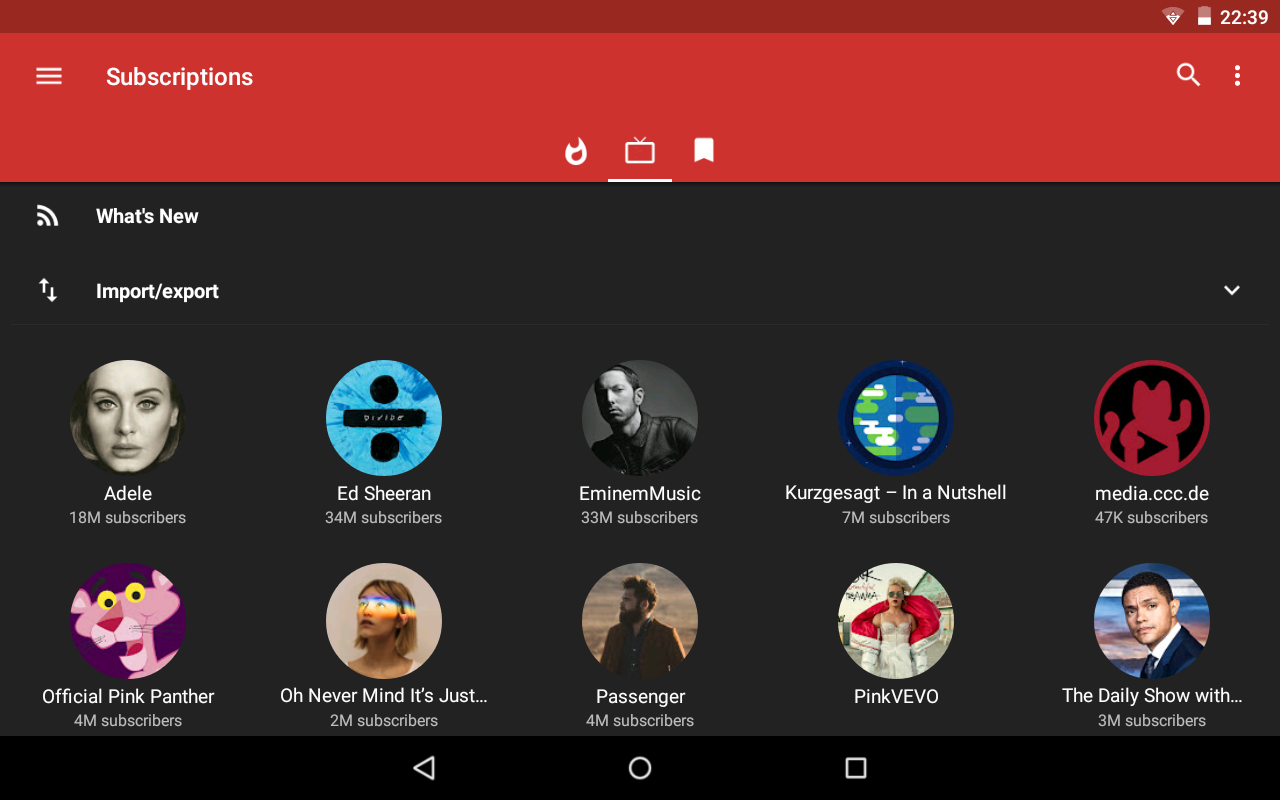Viewport: 1280px width, 800px height.
Task: Open EminemMusic channel avatar
Action: [640, 418]
